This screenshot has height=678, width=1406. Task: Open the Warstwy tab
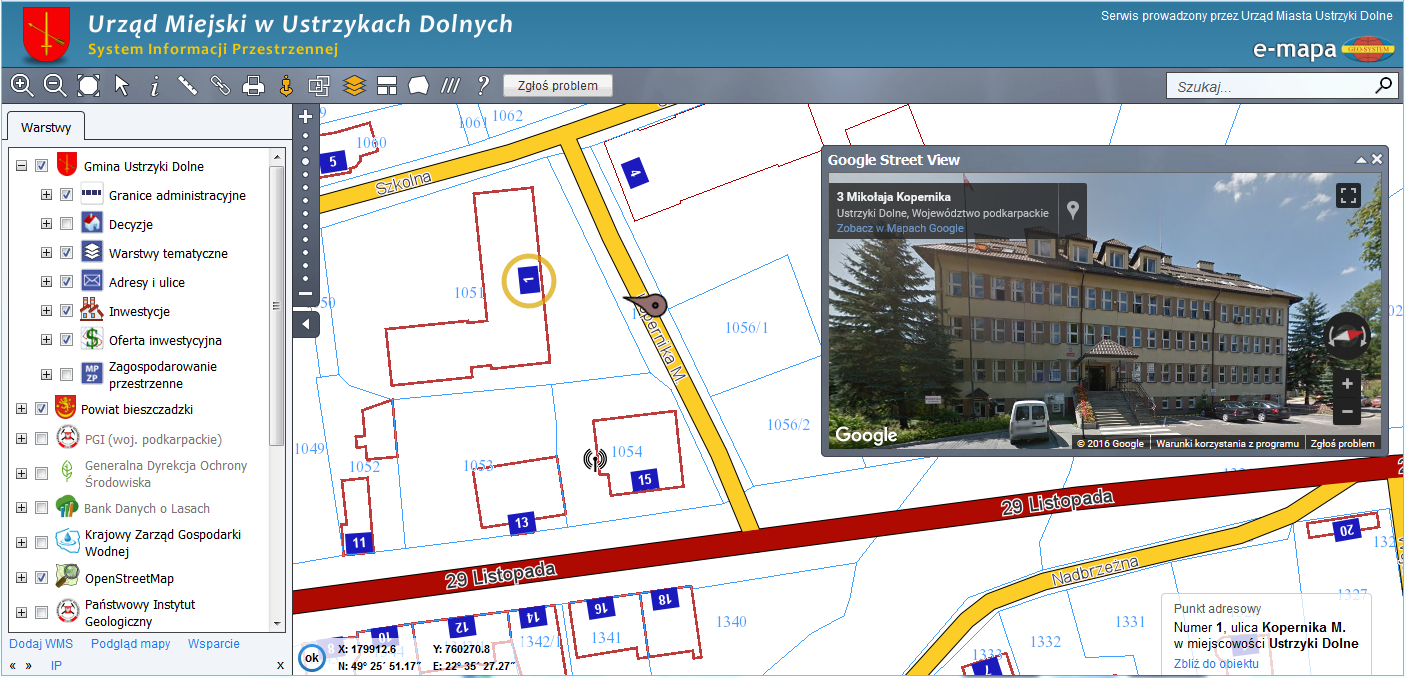46,128
